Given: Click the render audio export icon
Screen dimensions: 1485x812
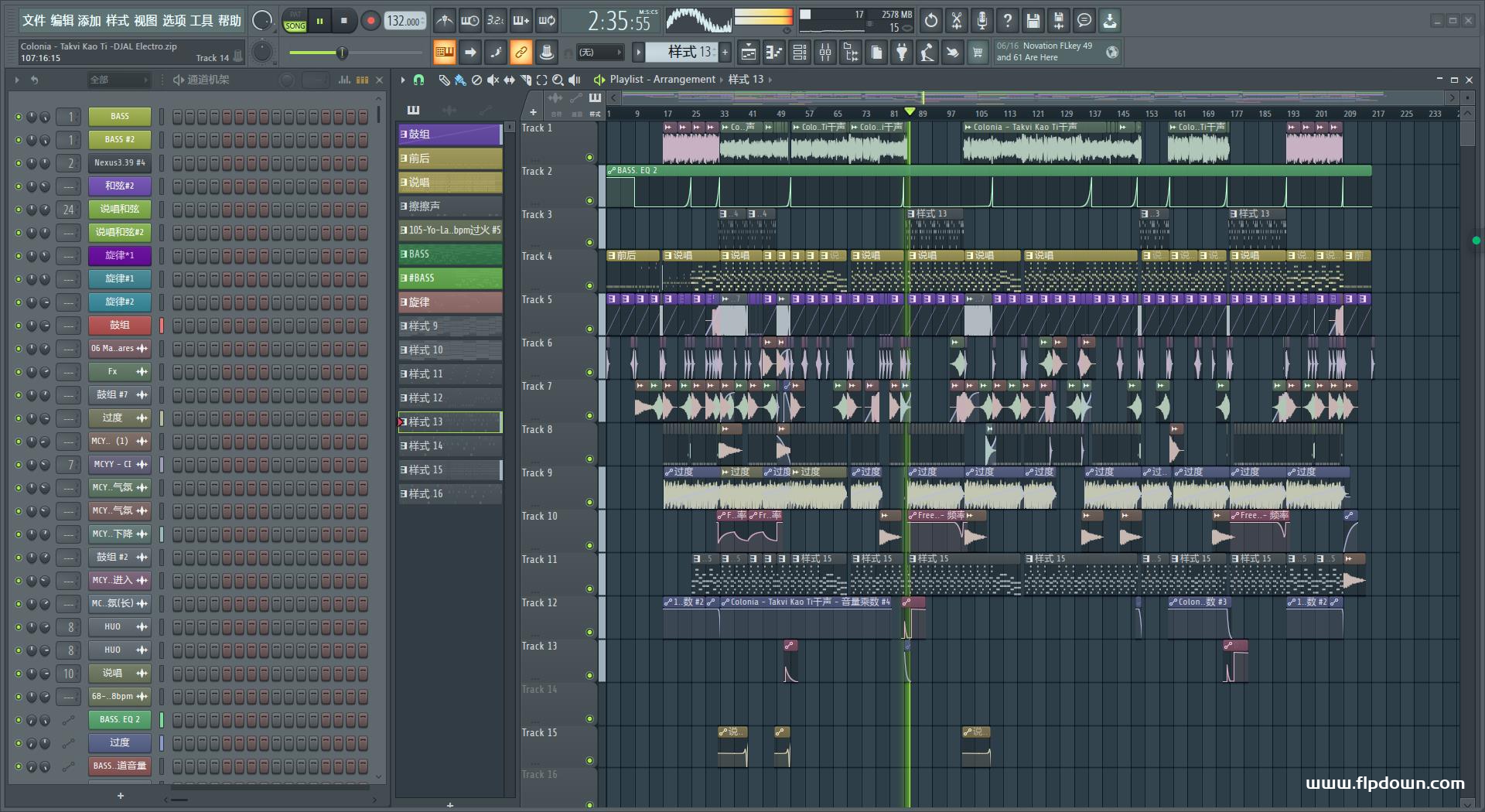Looking at the screenshot, I should pos(1059,21).
